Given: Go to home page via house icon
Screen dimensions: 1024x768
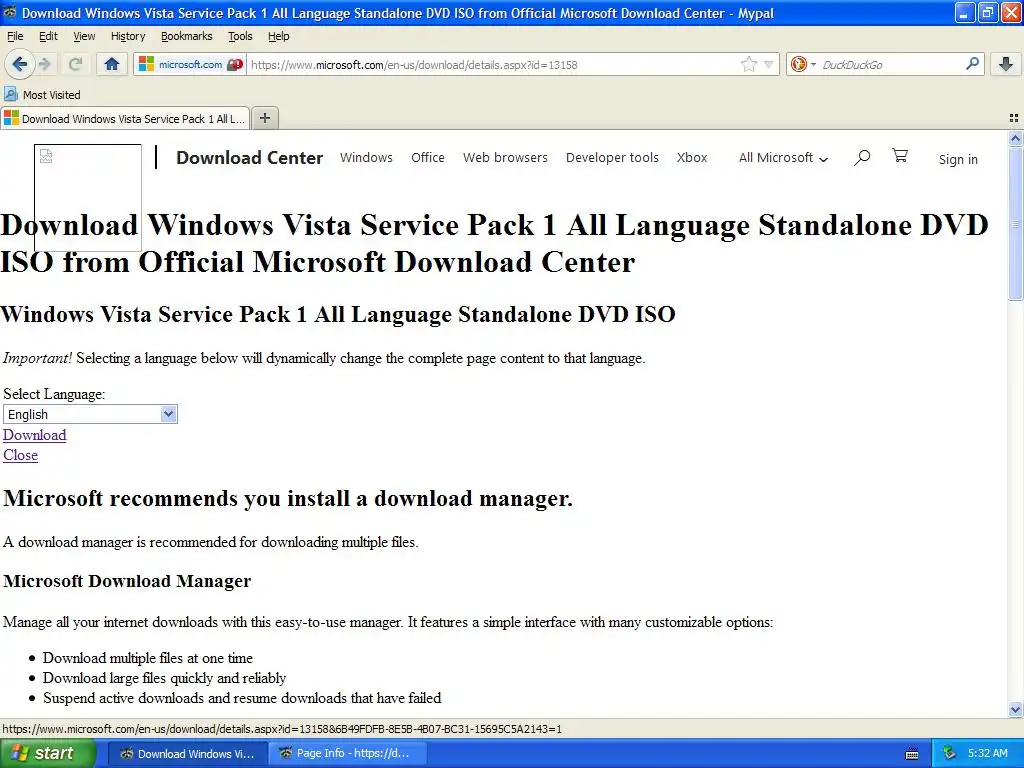Looking at the screenshot, I should point(112,64).
